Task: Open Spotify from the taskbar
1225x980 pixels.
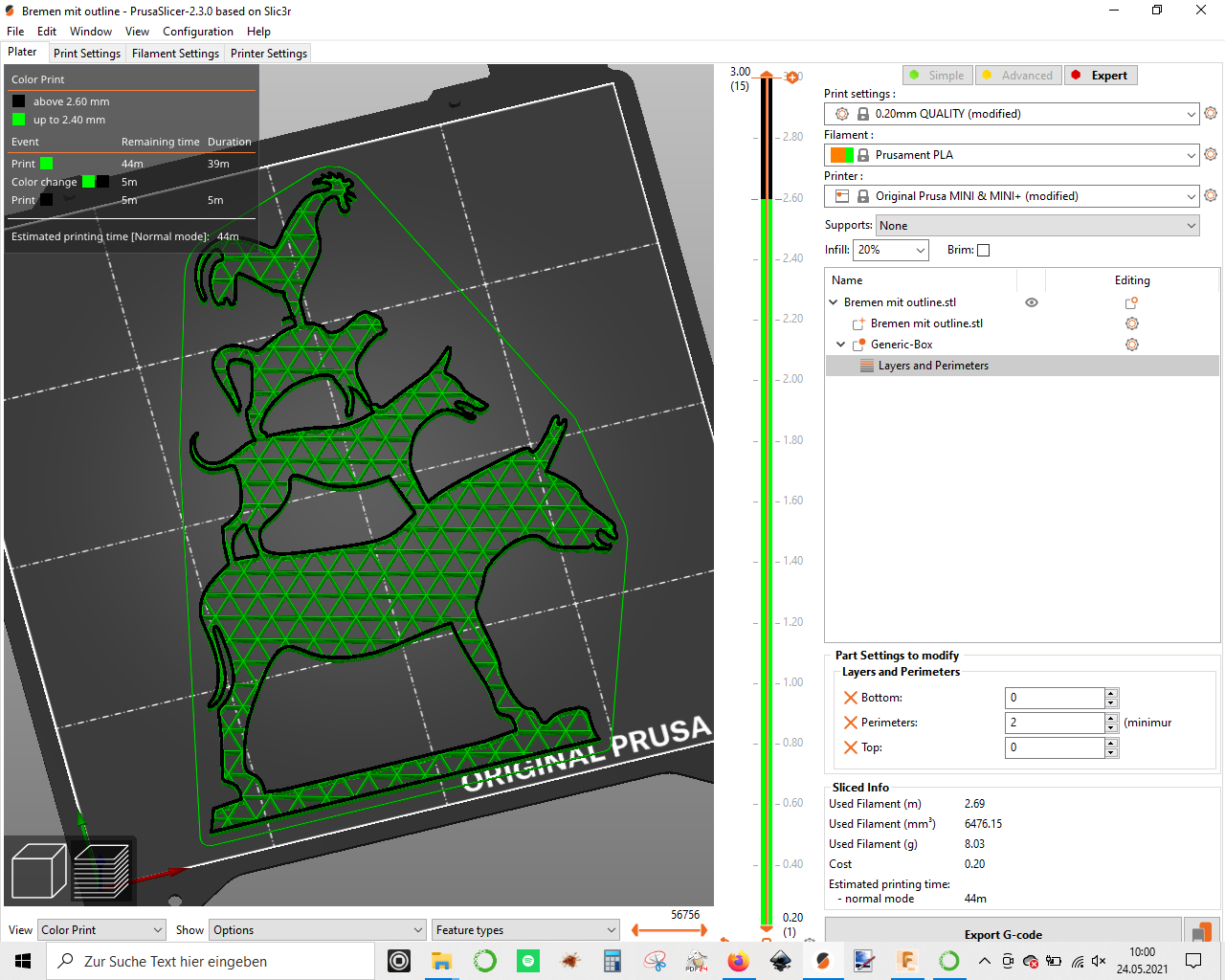Action: click(527, 961)
